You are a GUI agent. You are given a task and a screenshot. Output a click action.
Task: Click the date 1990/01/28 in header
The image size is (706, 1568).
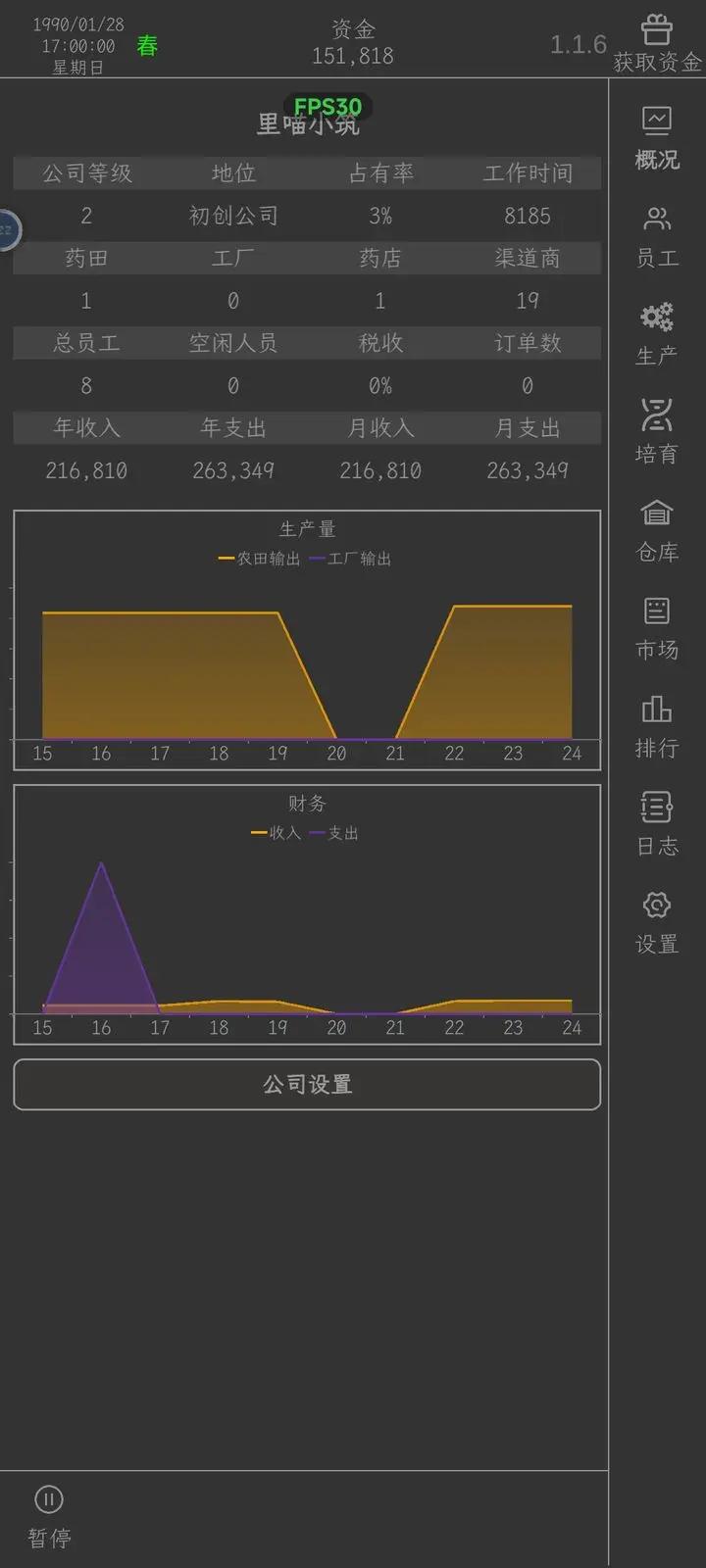78,24
